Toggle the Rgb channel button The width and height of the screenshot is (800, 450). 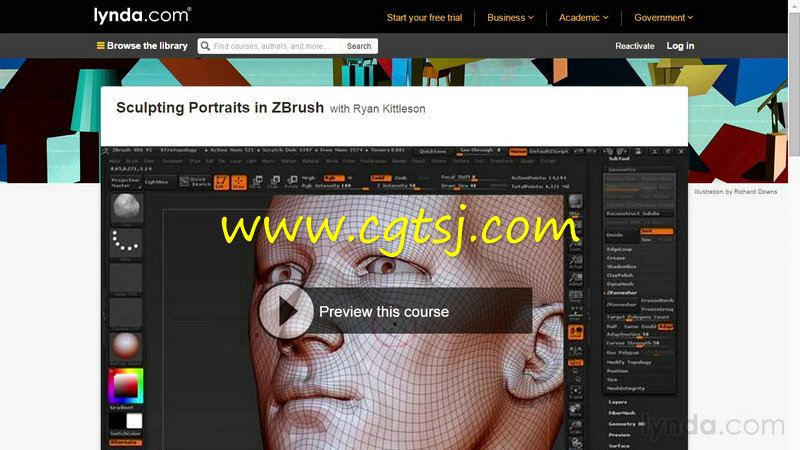click(334, 178)
